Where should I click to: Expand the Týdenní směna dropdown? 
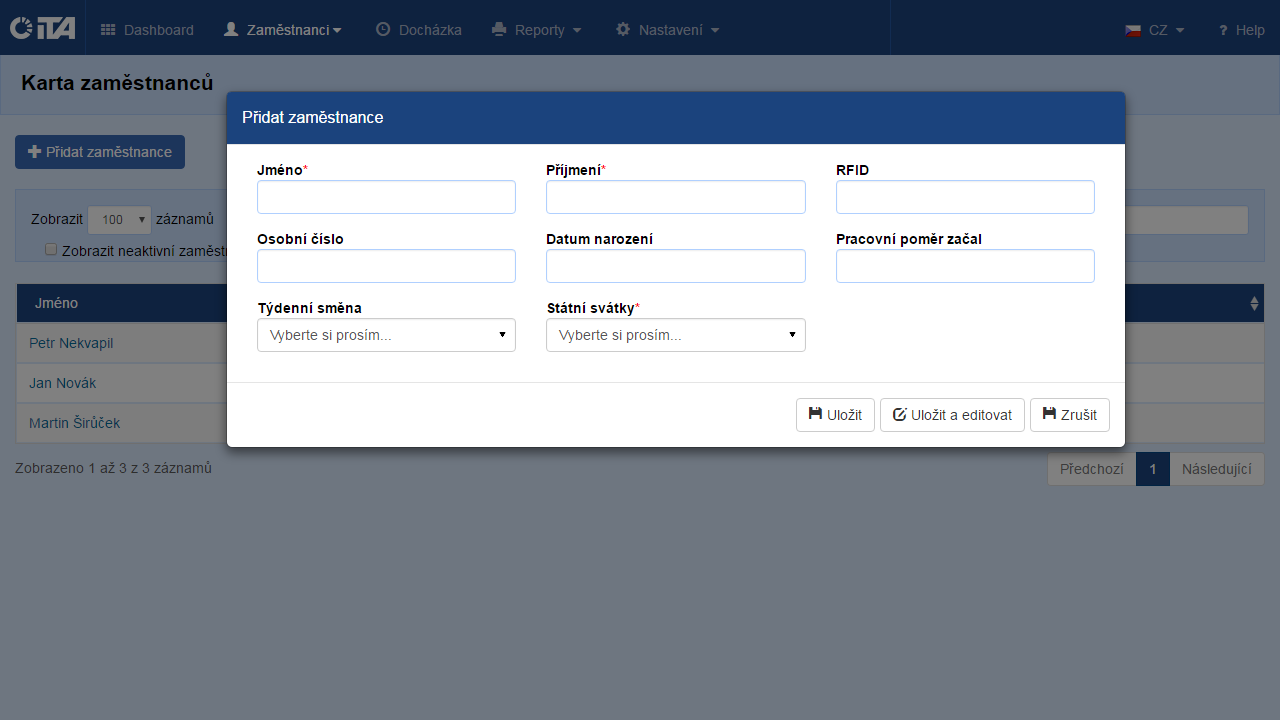386,335
